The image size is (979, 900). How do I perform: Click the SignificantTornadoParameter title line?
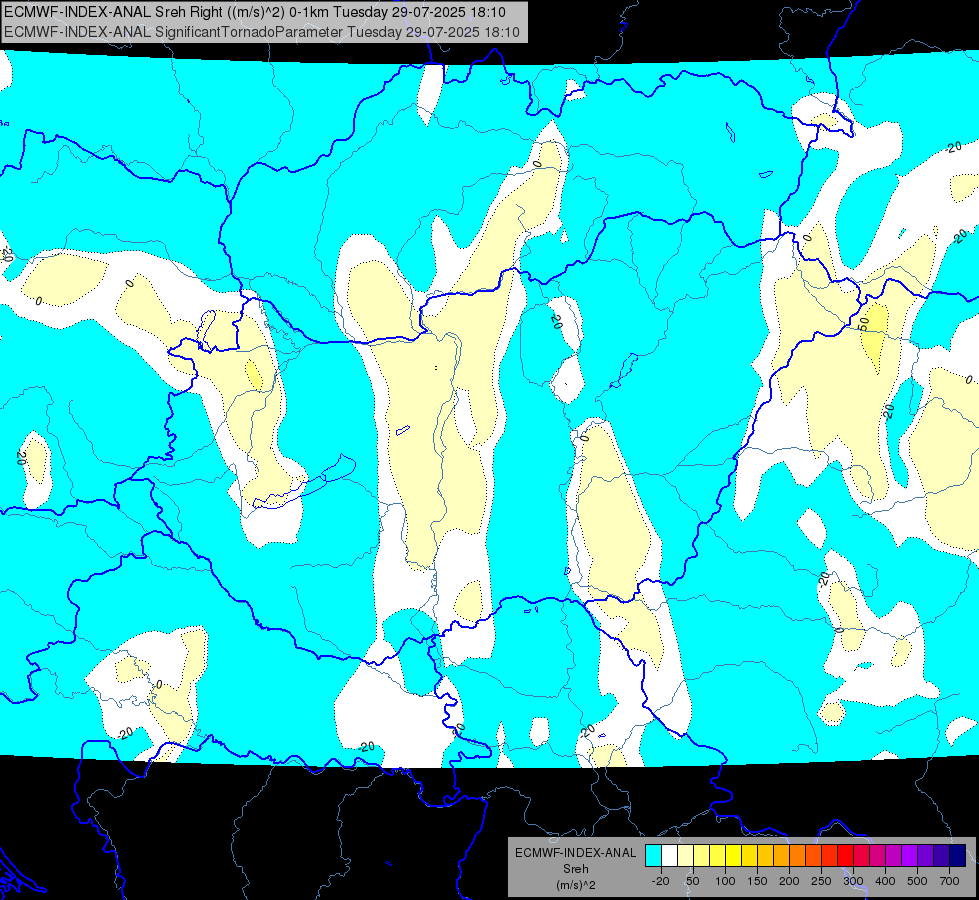[262, 32]
